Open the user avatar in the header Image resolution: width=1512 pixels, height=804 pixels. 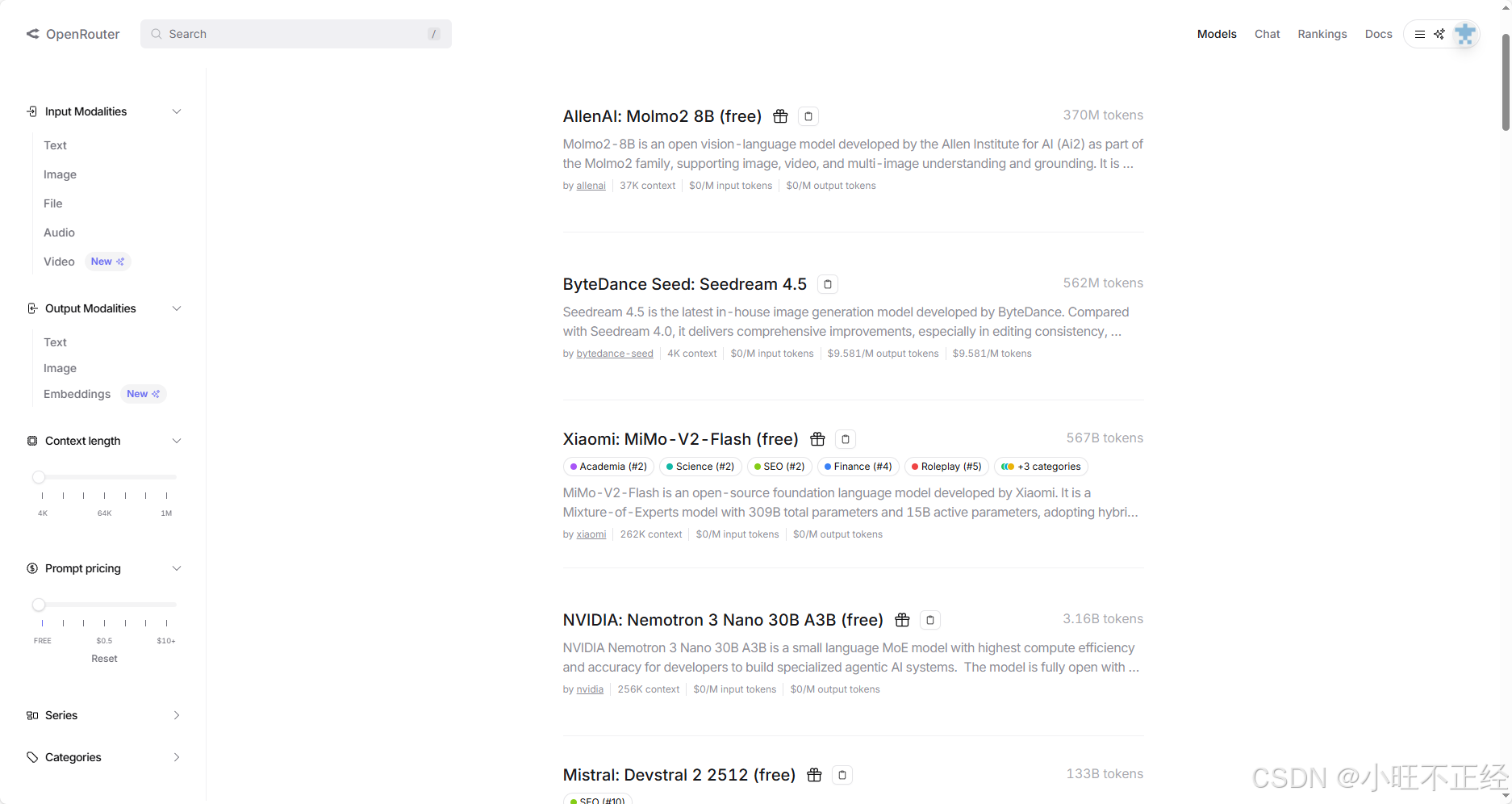click(x=1465, y=34)
